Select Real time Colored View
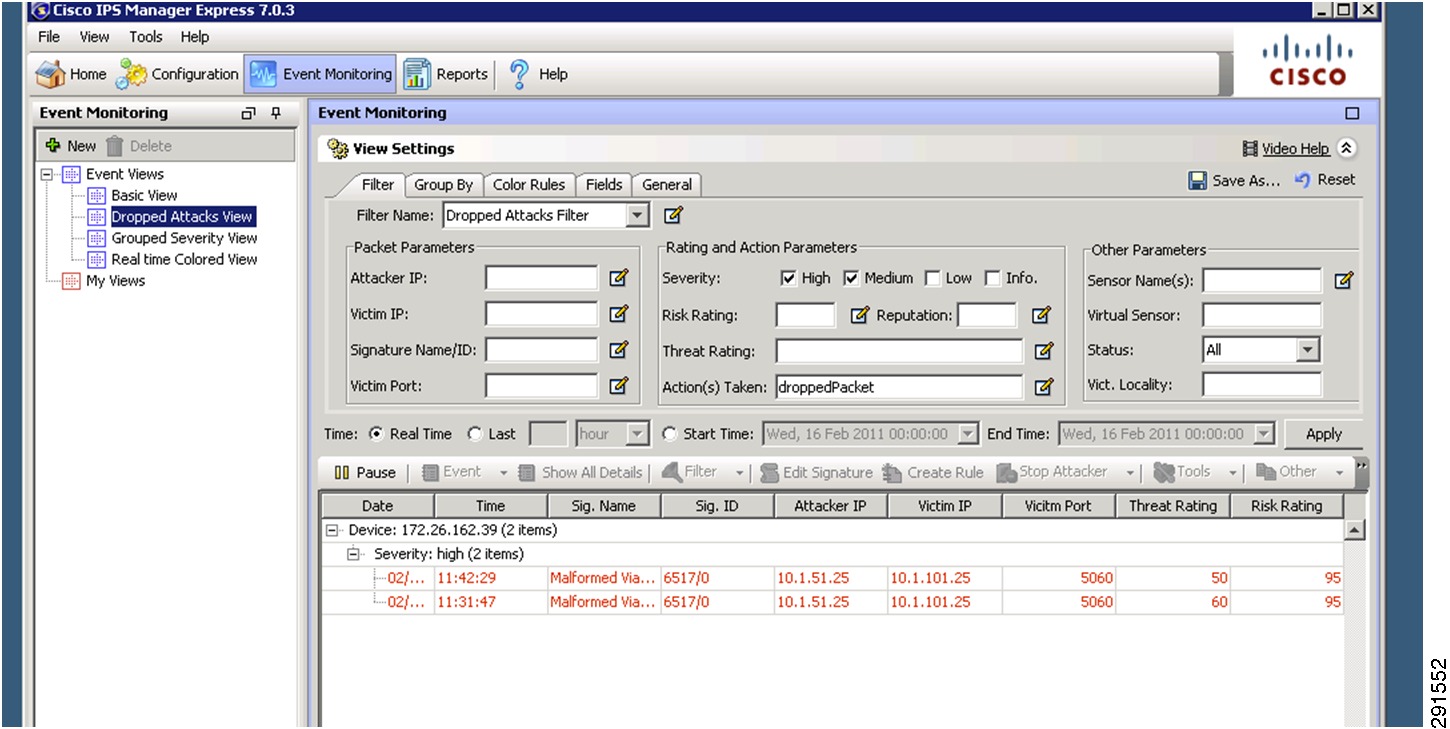Image resolution: width=1450 pixels, height=729 pixels. coord(184,259)
